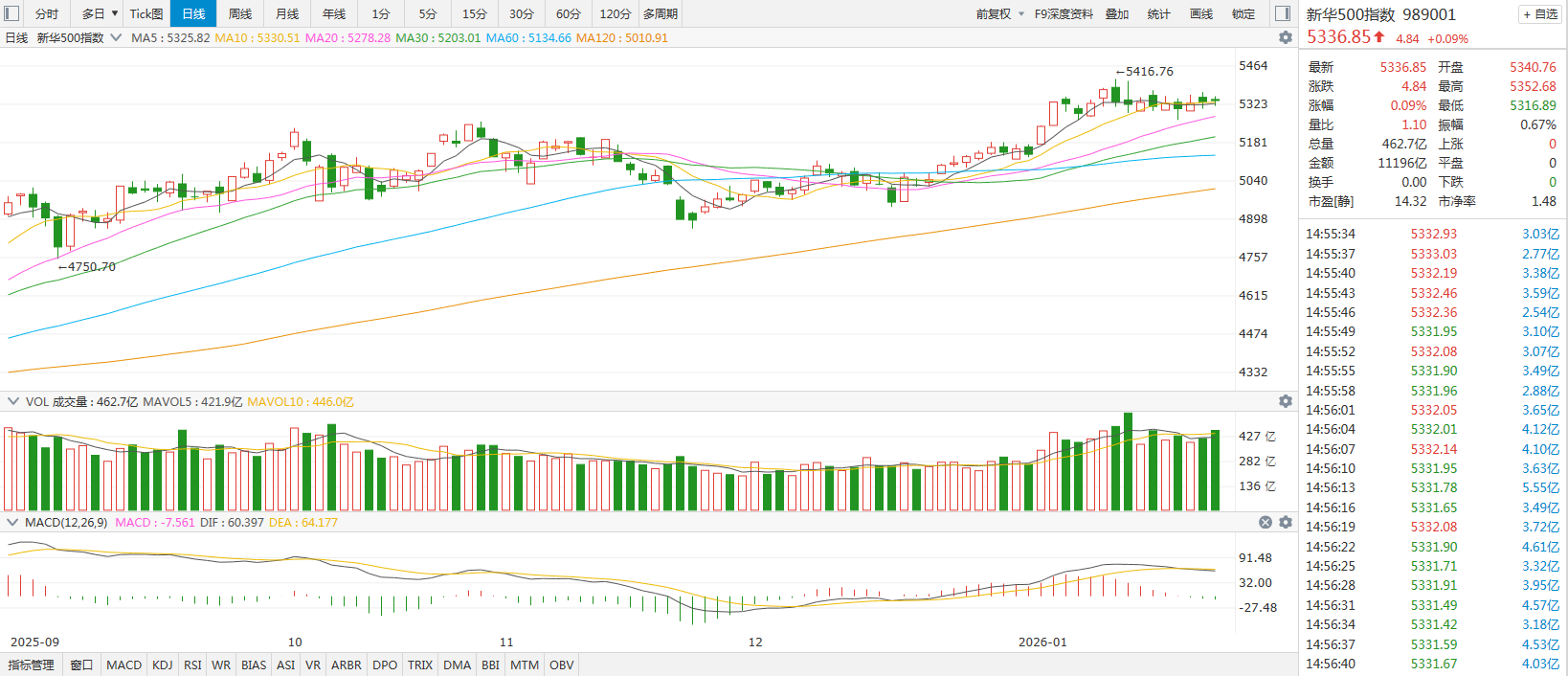The image size is (1568, 676).
Task: Close the MACD indicator panel
Action: (1266, 522)
